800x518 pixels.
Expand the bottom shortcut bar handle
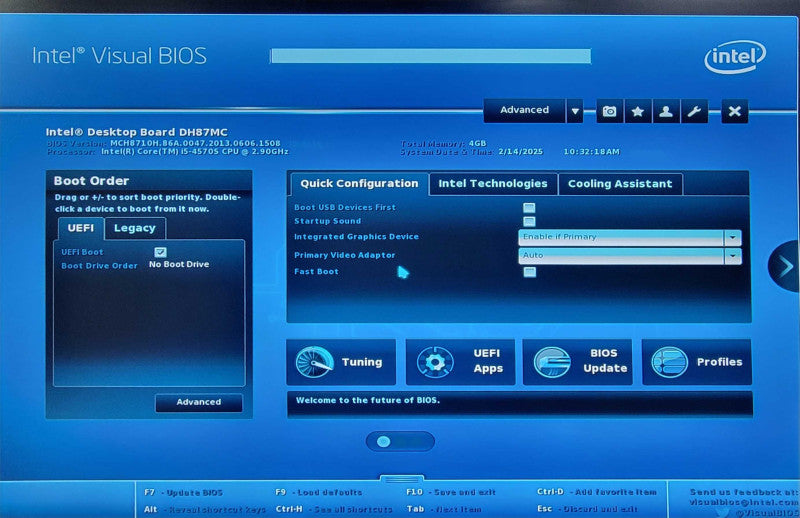pos(402,480)
